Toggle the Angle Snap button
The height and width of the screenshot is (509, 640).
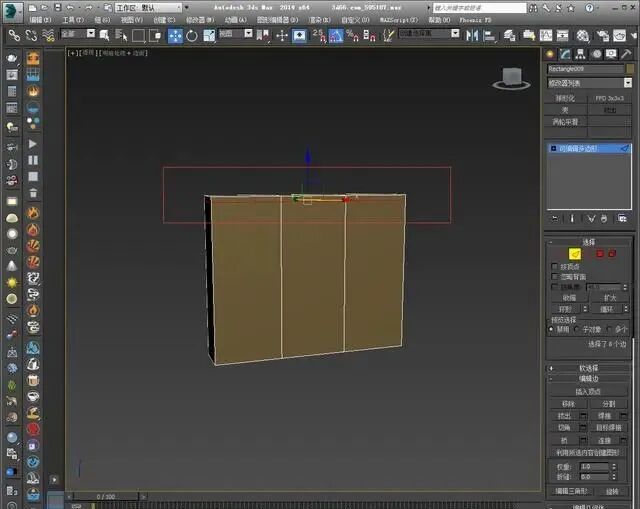pos(336,36)
